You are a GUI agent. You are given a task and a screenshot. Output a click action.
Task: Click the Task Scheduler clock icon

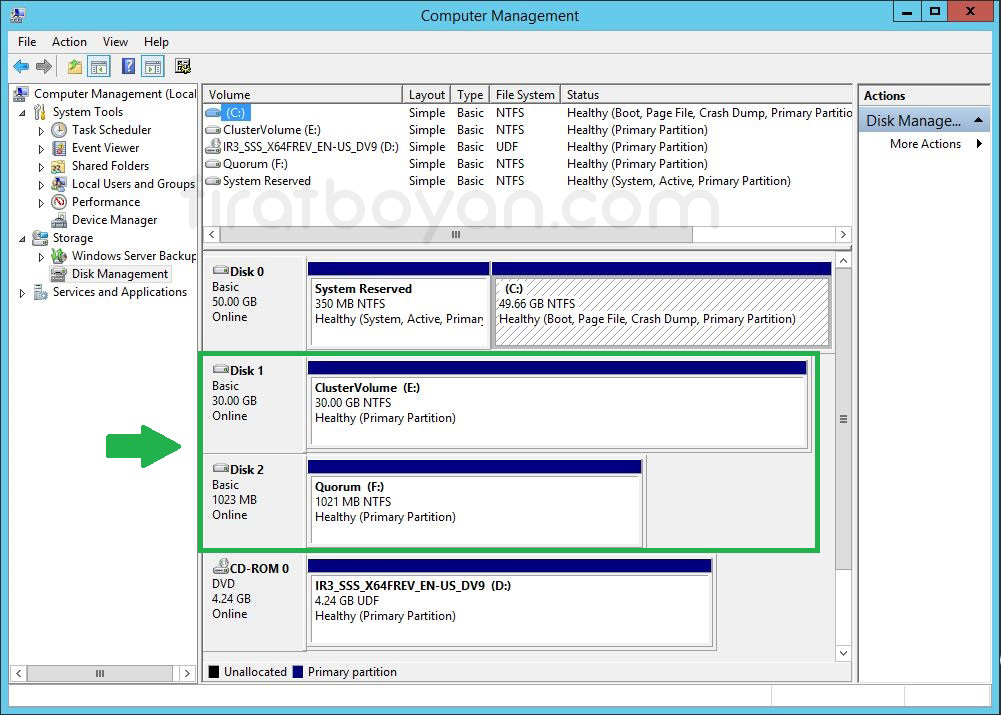click(59, 130)
